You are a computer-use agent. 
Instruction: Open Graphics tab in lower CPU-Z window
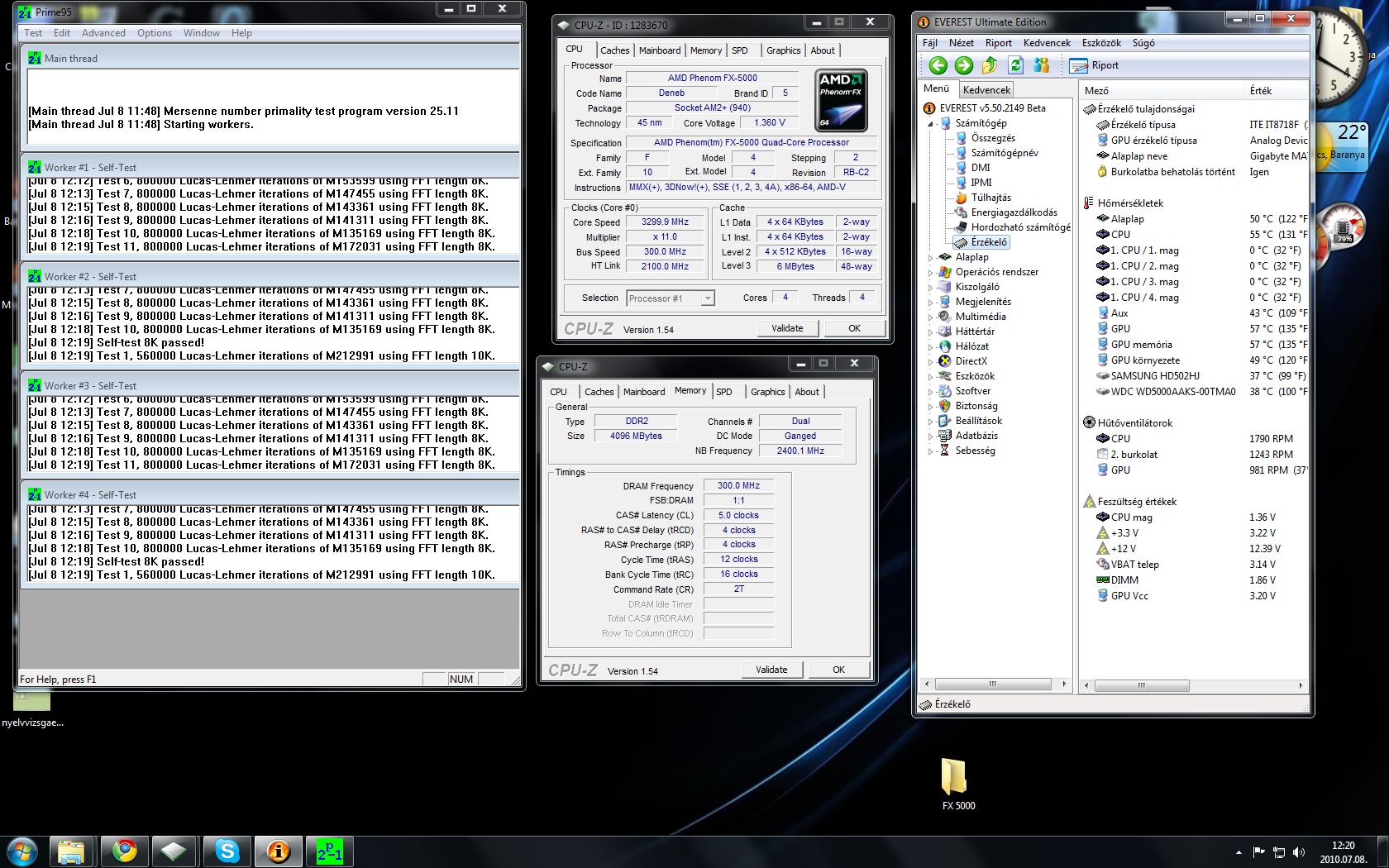pyautogui.click(x=767, y=392)
